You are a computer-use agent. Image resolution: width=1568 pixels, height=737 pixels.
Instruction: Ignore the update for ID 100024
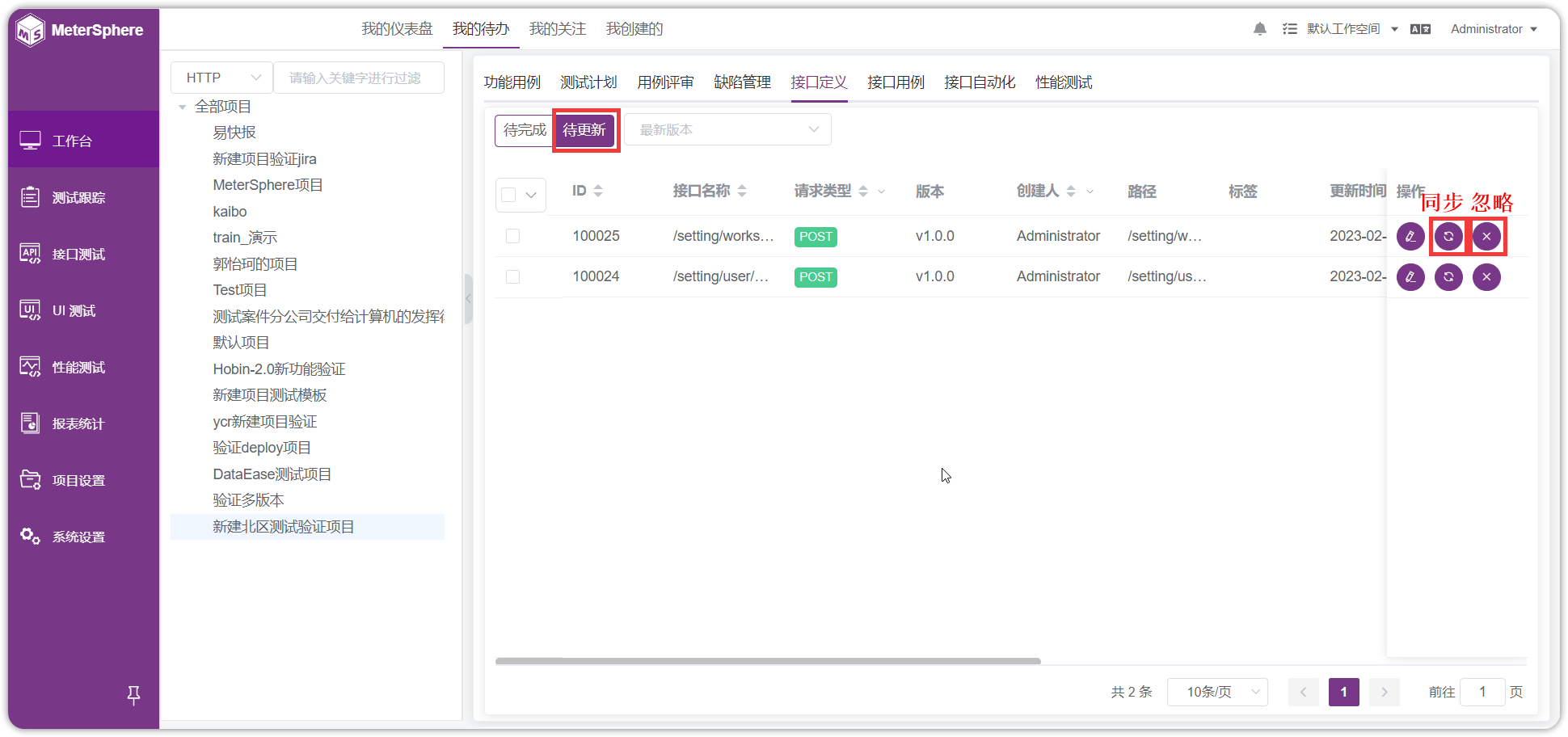pos(1486,277)
